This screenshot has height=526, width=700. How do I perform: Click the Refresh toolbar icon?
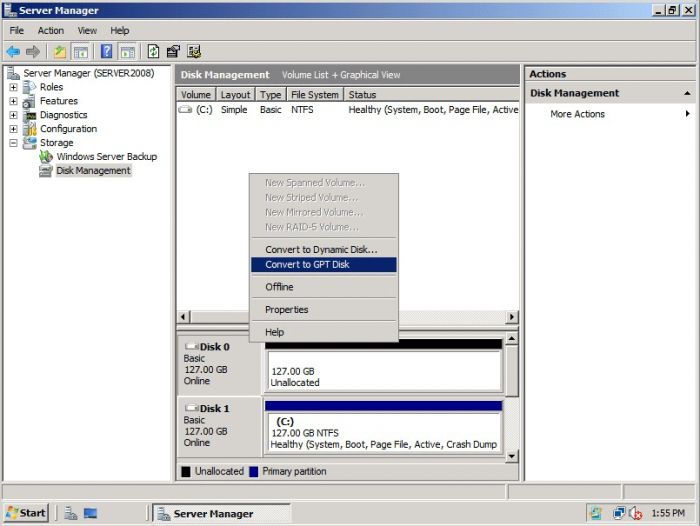(x=153, y=52)
